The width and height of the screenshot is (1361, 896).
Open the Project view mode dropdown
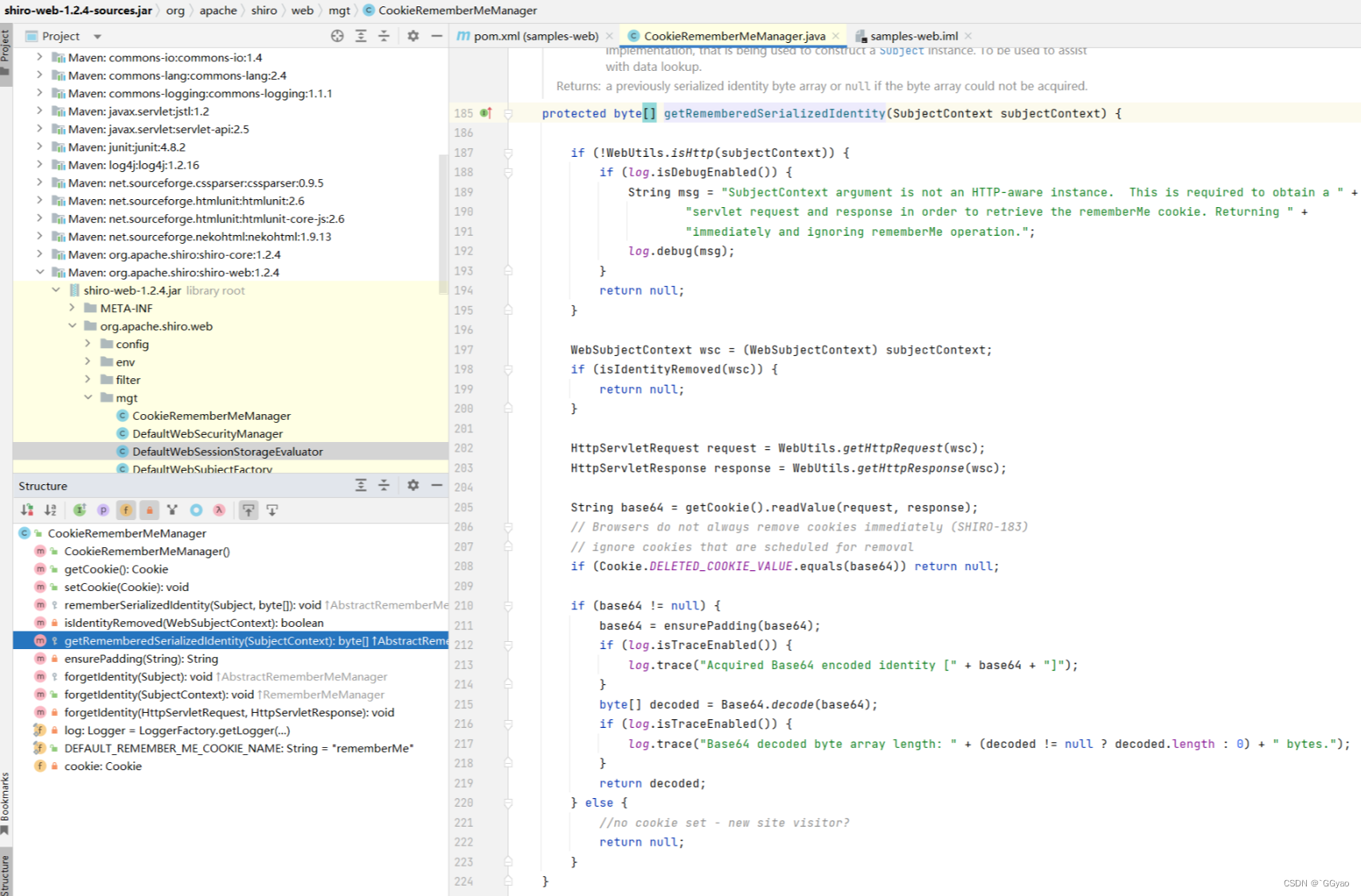pos(97,37)
